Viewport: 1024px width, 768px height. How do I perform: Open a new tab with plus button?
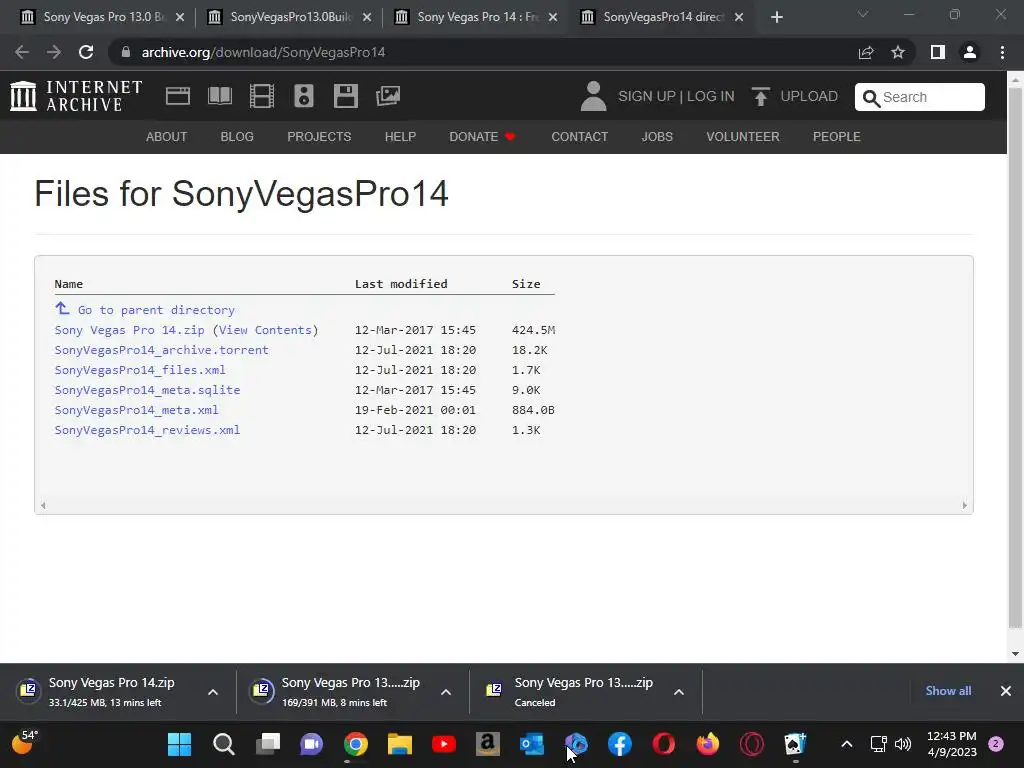(776, 17)
